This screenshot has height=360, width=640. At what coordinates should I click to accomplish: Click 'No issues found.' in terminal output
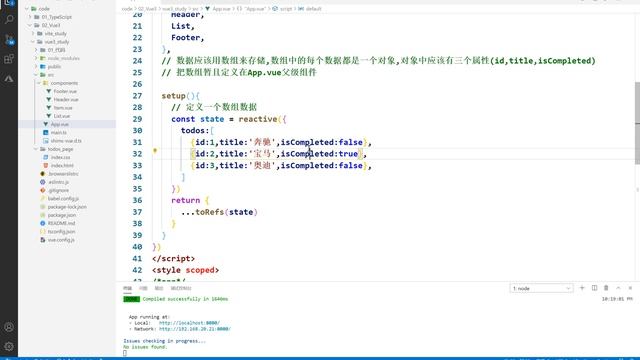(x=145, y=347)
